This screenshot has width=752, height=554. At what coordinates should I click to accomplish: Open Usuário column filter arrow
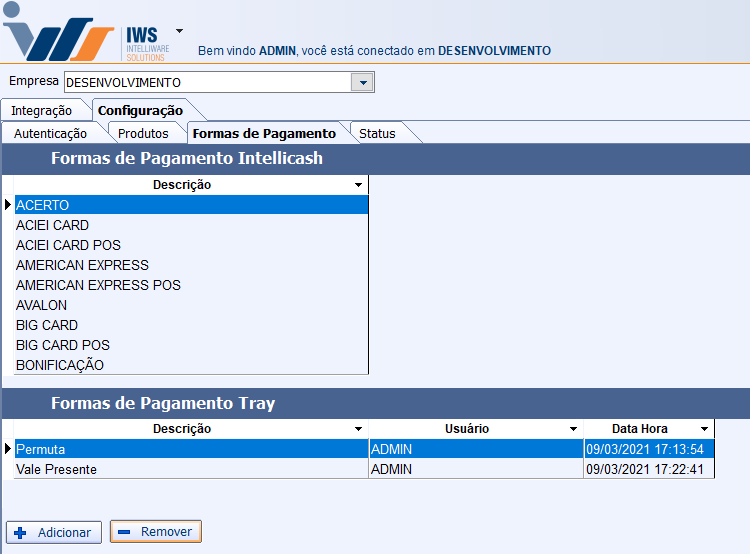(x=573, y=429)
